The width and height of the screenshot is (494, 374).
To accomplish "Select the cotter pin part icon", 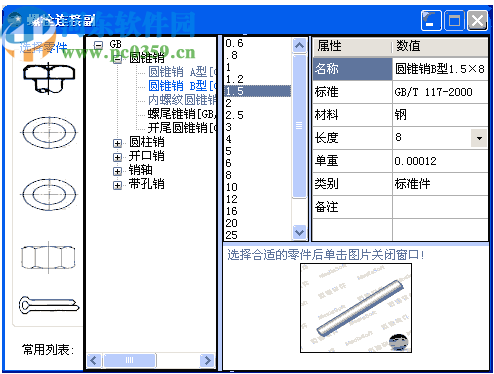I will point(49,305).
